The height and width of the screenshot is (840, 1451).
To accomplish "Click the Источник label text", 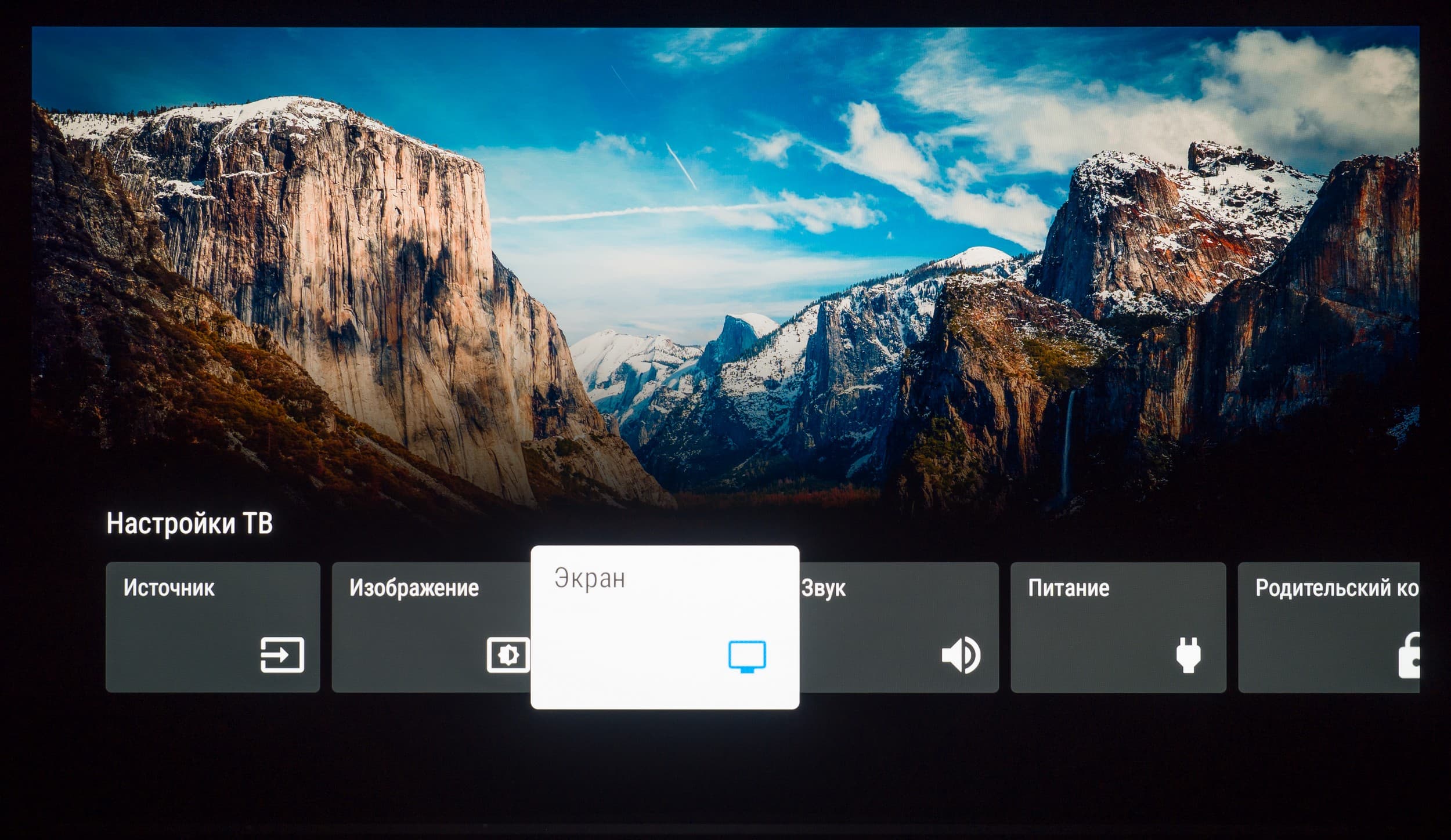I will click(169, 588).
